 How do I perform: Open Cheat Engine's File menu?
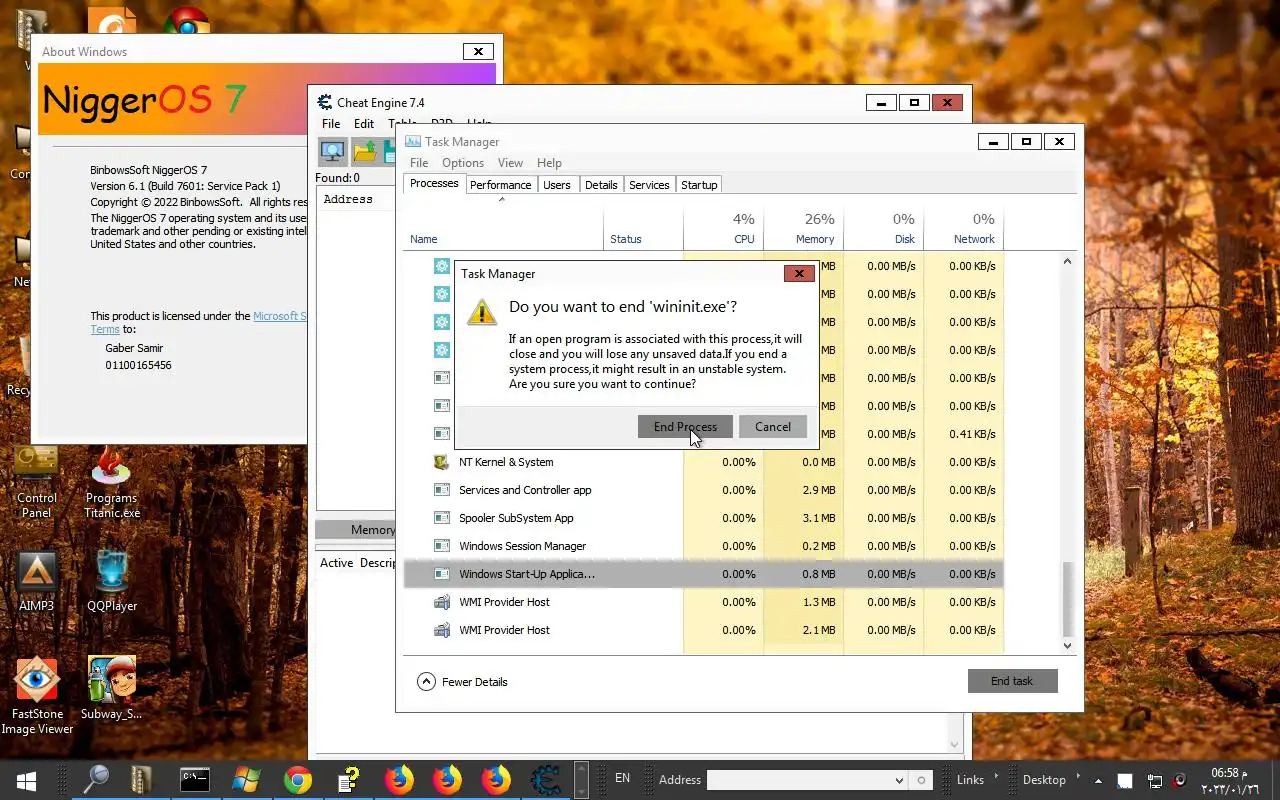click(331, 124)
